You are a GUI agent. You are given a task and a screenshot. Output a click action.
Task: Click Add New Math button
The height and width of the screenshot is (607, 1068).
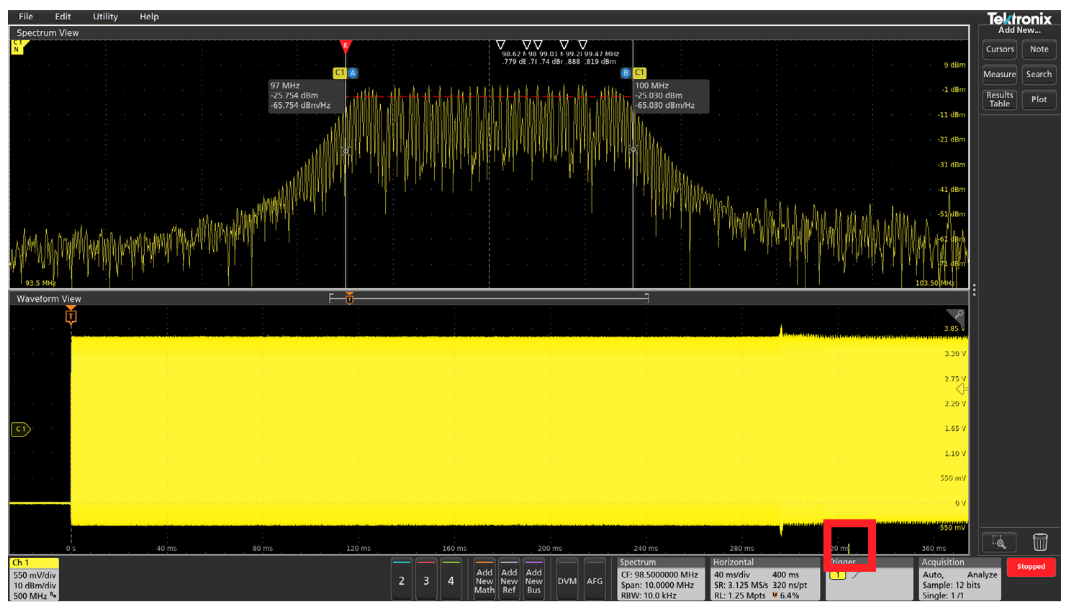(484, 579)
